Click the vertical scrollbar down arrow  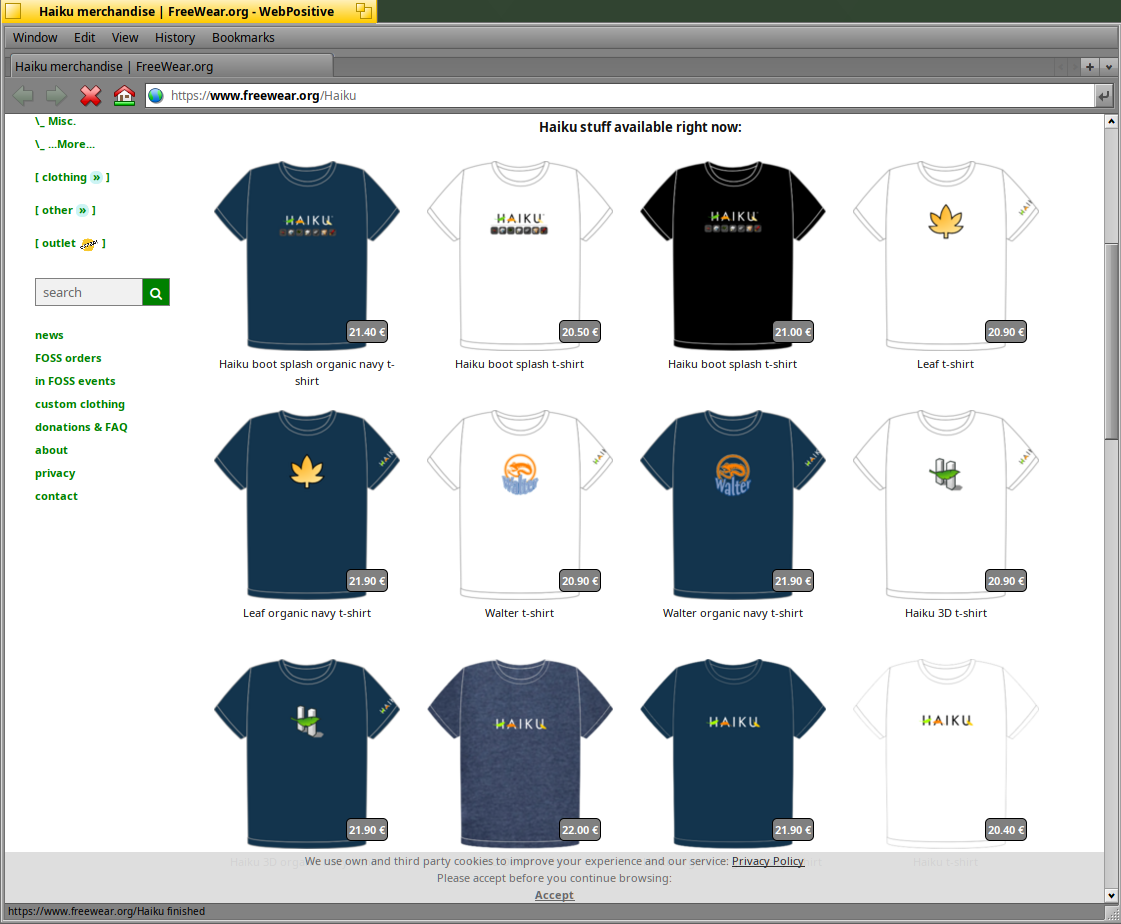pyautogui.click(x=1111, y=895)
